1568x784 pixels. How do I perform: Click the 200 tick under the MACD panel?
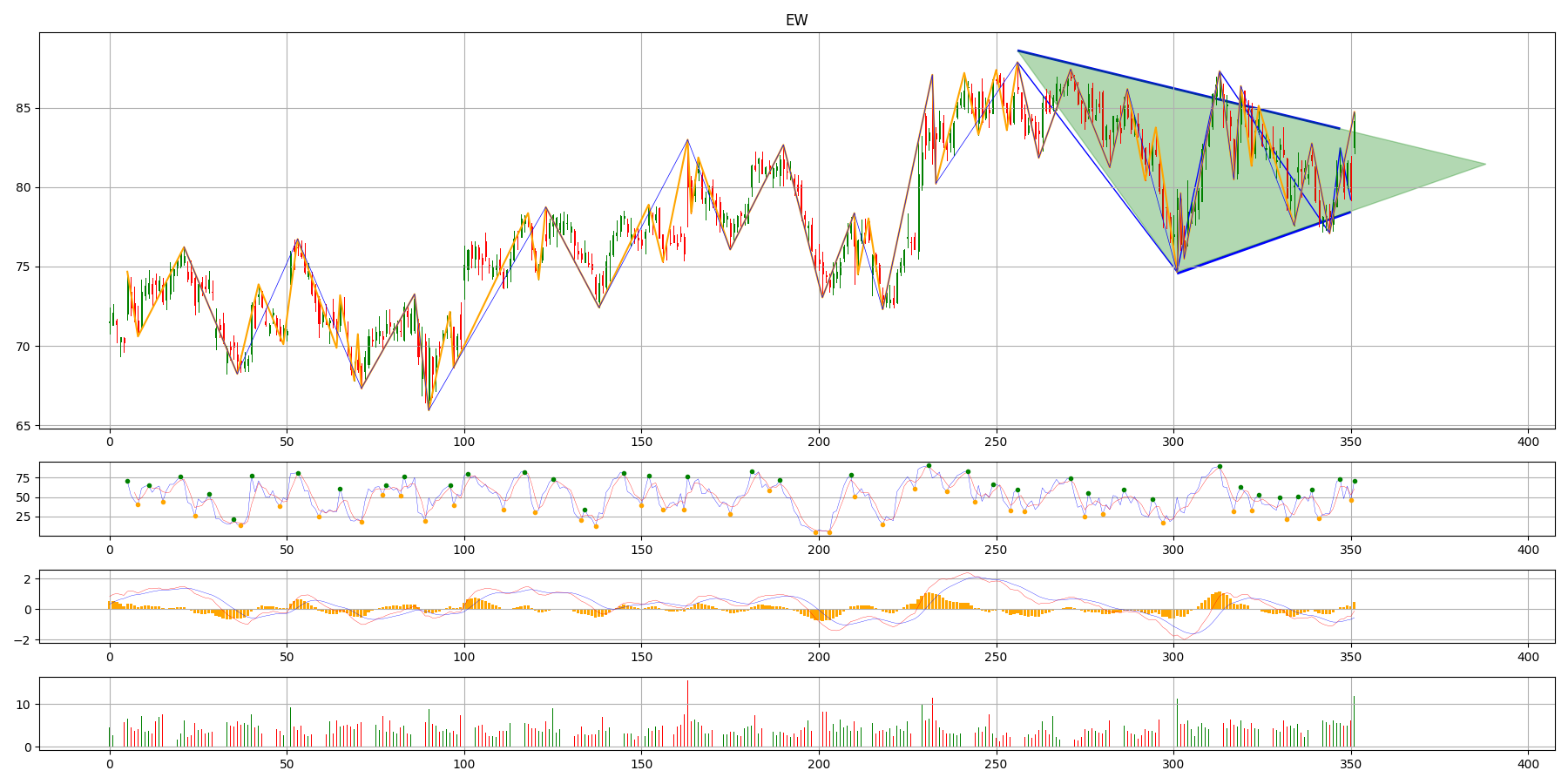(819, 657)
